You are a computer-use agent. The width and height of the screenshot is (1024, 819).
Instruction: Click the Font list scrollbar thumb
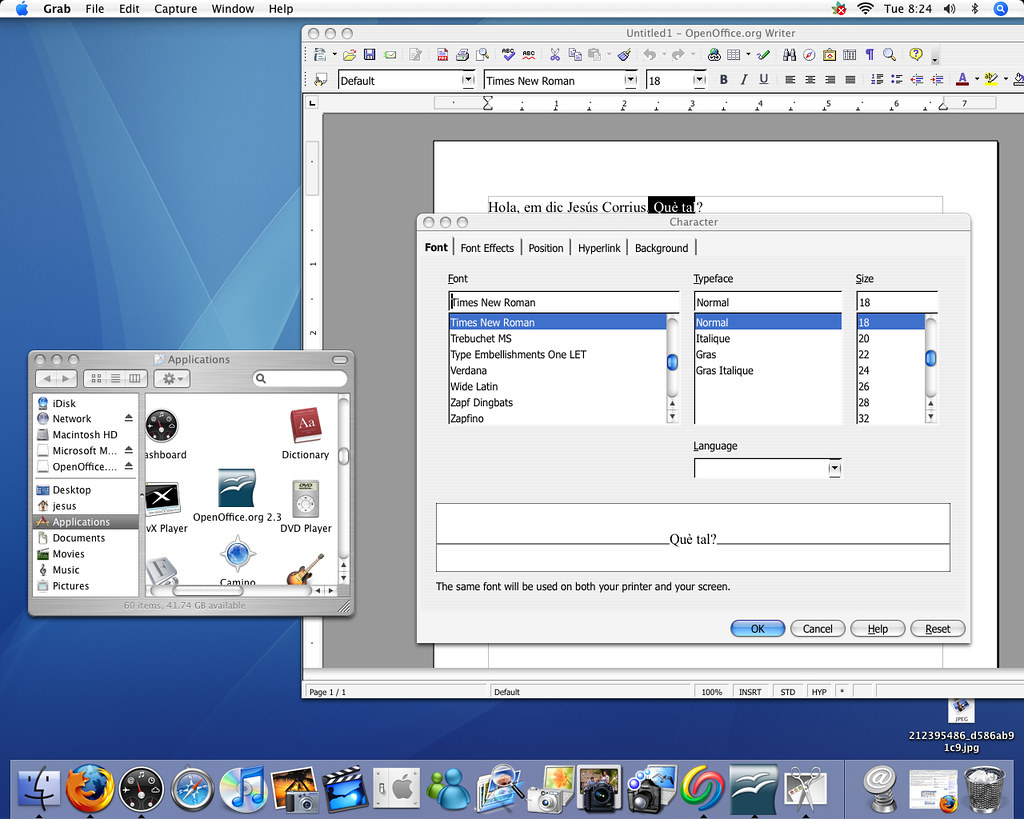pos(672,362)
